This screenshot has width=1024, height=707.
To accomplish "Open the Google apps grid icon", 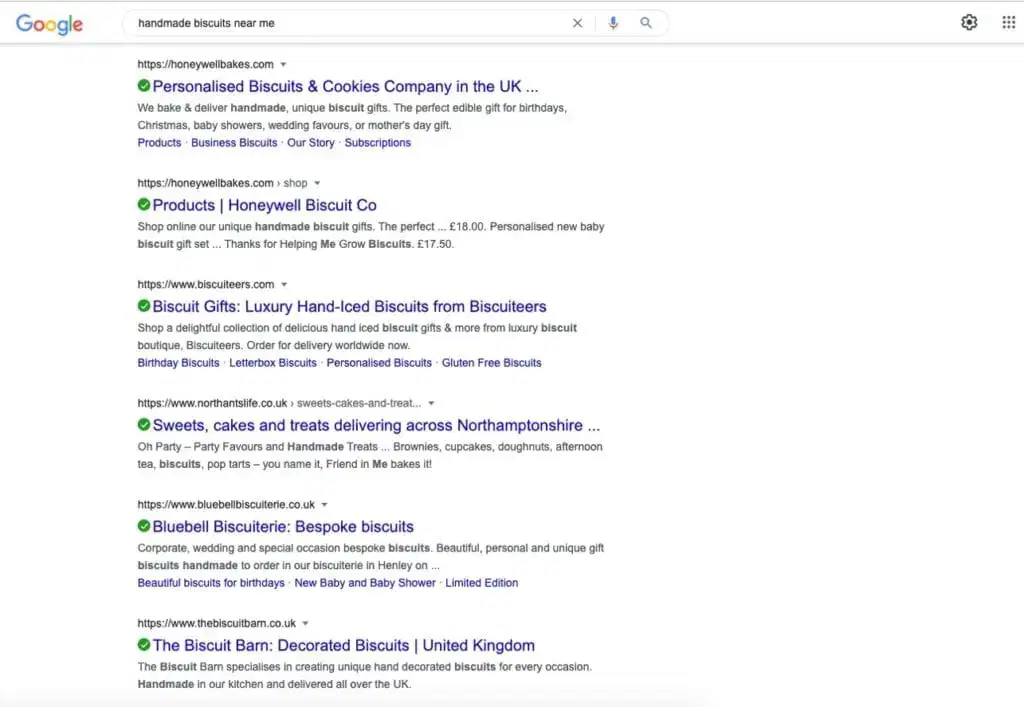I will [1010, 21].
